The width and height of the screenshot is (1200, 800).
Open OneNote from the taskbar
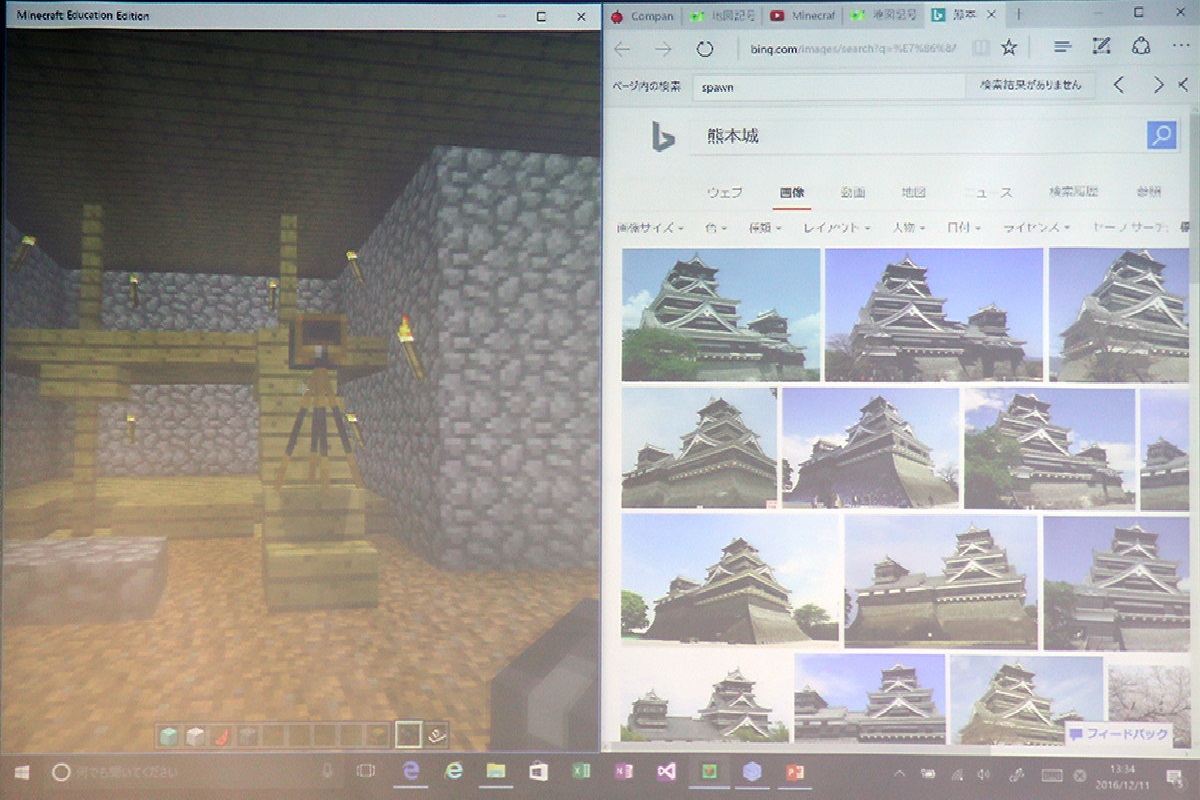624,772
